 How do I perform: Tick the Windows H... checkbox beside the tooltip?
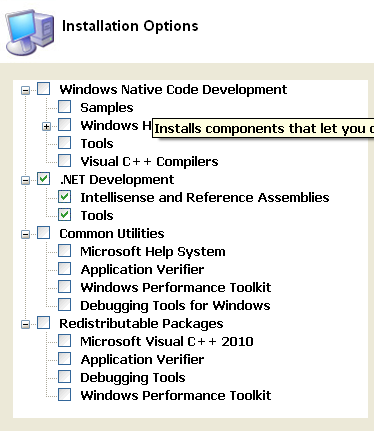coord(64,125)
